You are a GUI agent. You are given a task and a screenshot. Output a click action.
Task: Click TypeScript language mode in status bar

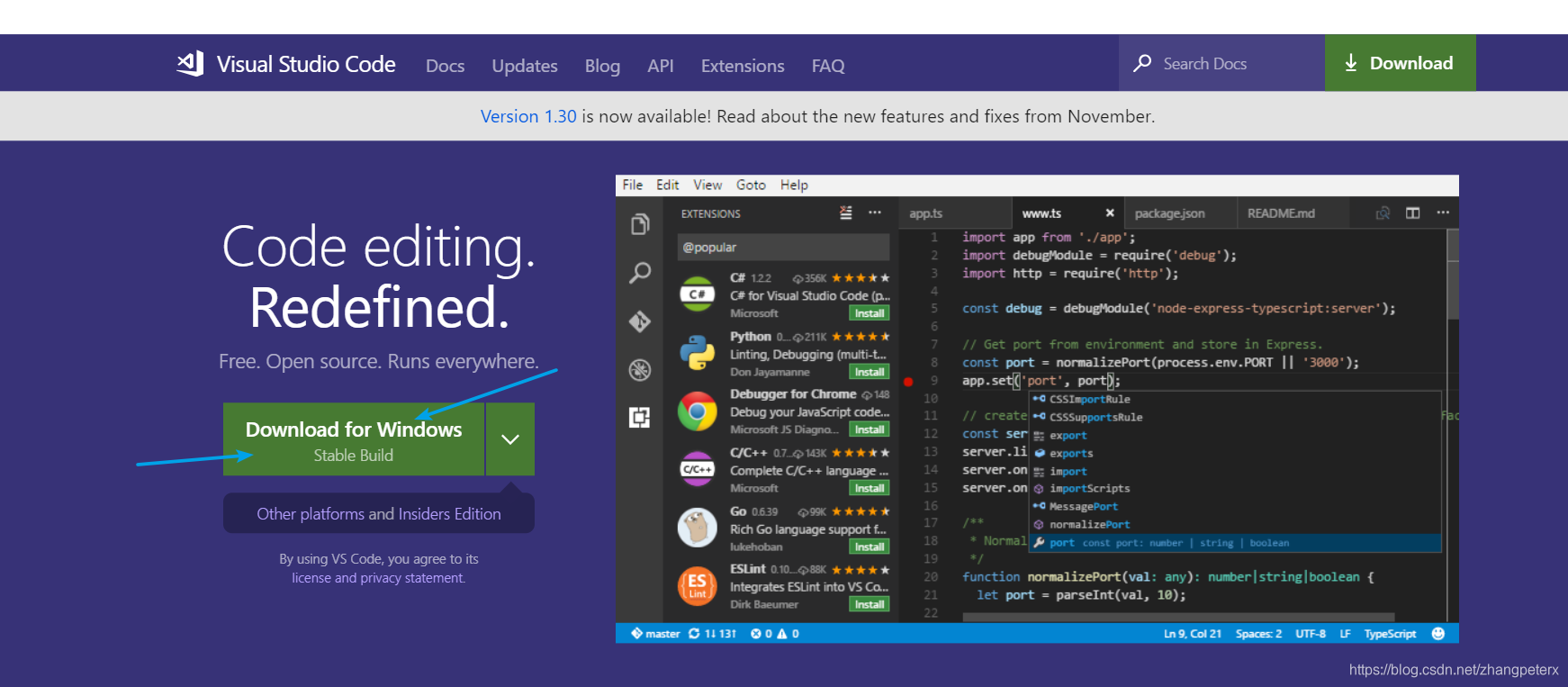[1390, 634]
